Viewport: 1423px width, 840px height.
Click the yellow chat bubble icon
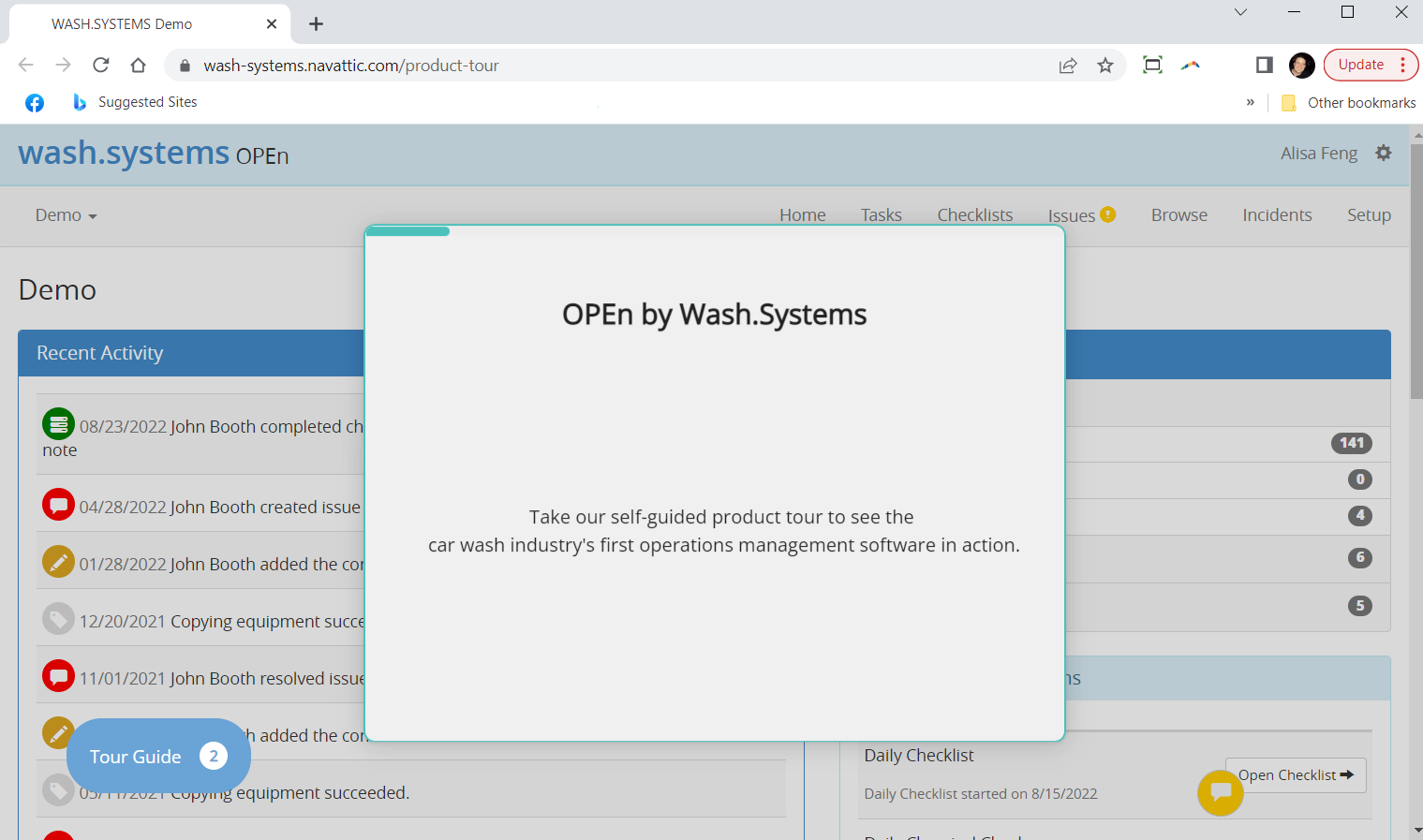coord(1220,792)
